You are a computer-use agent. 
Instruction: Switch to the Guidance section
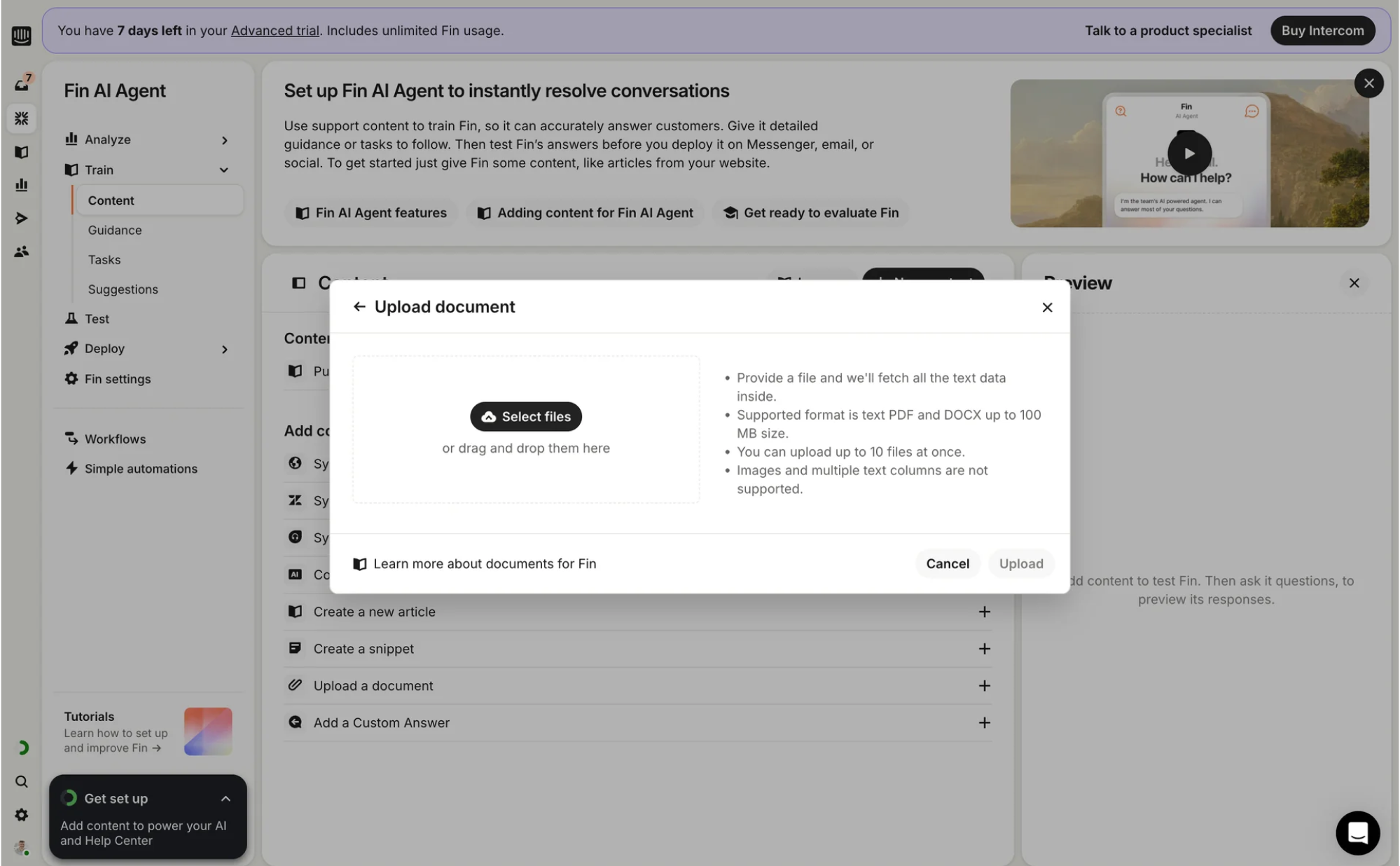(114, 230)
